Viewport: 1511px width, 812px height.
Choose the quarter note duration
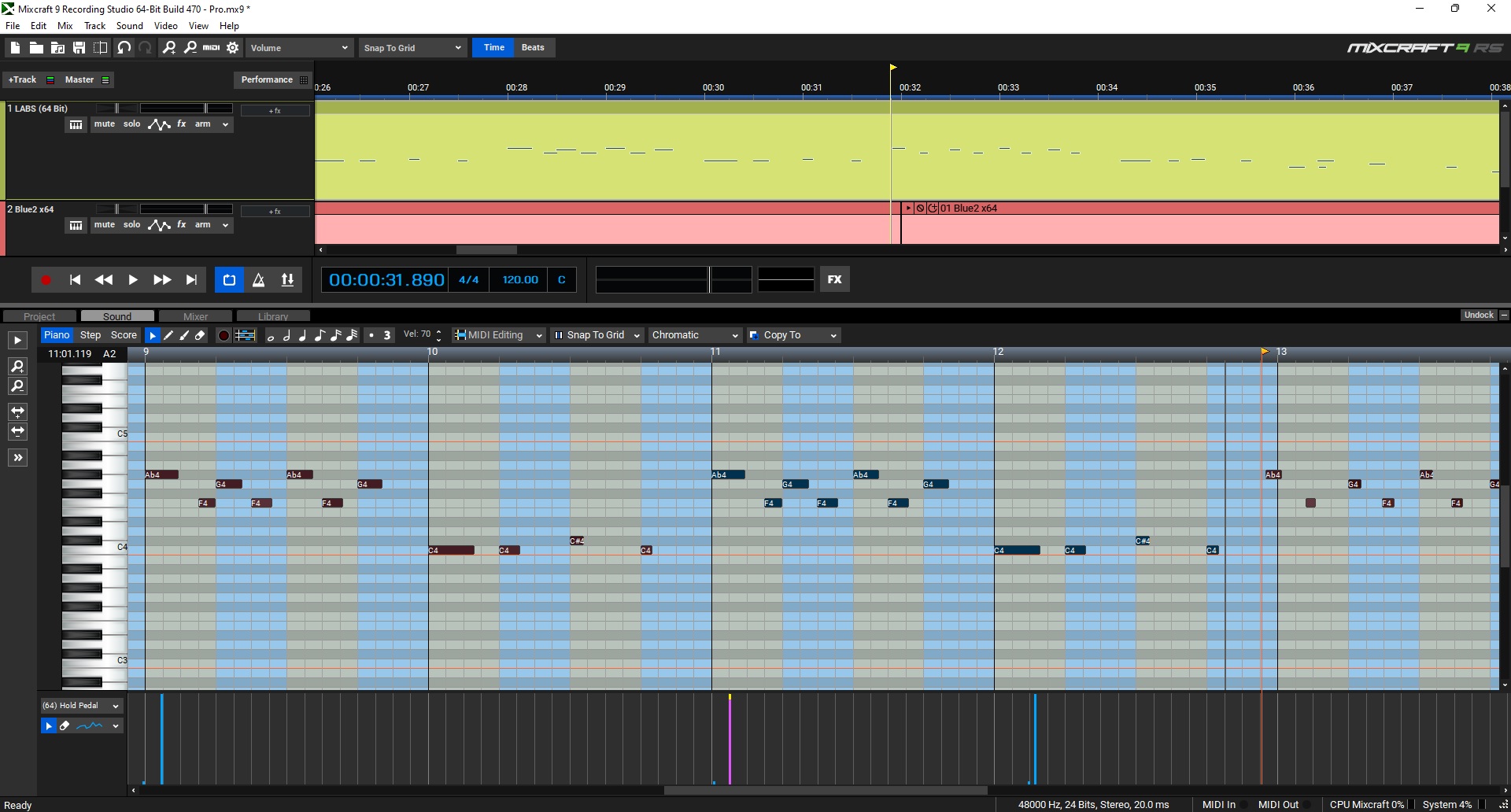(x=303, y=335)
